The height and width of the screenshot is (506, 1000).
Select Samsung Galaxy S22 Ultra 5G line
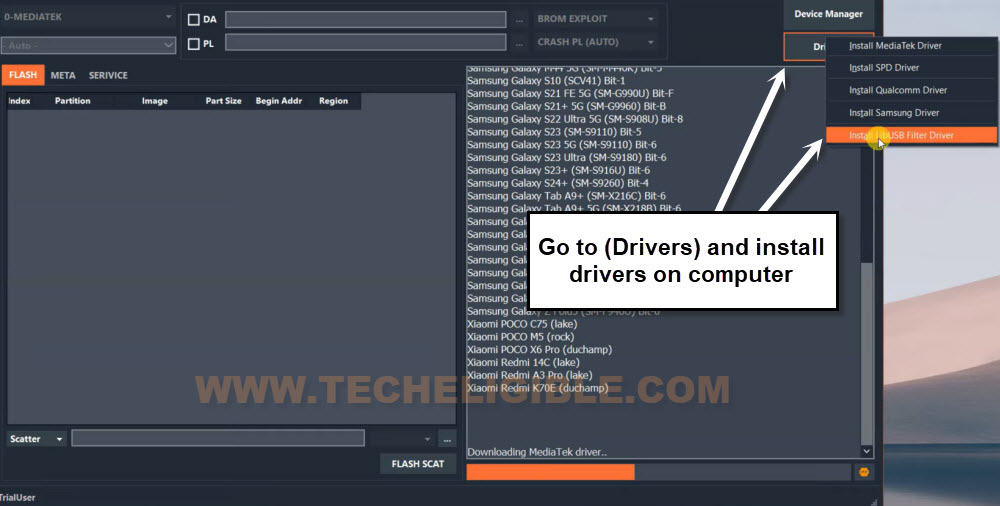click(x=575, y=119)
